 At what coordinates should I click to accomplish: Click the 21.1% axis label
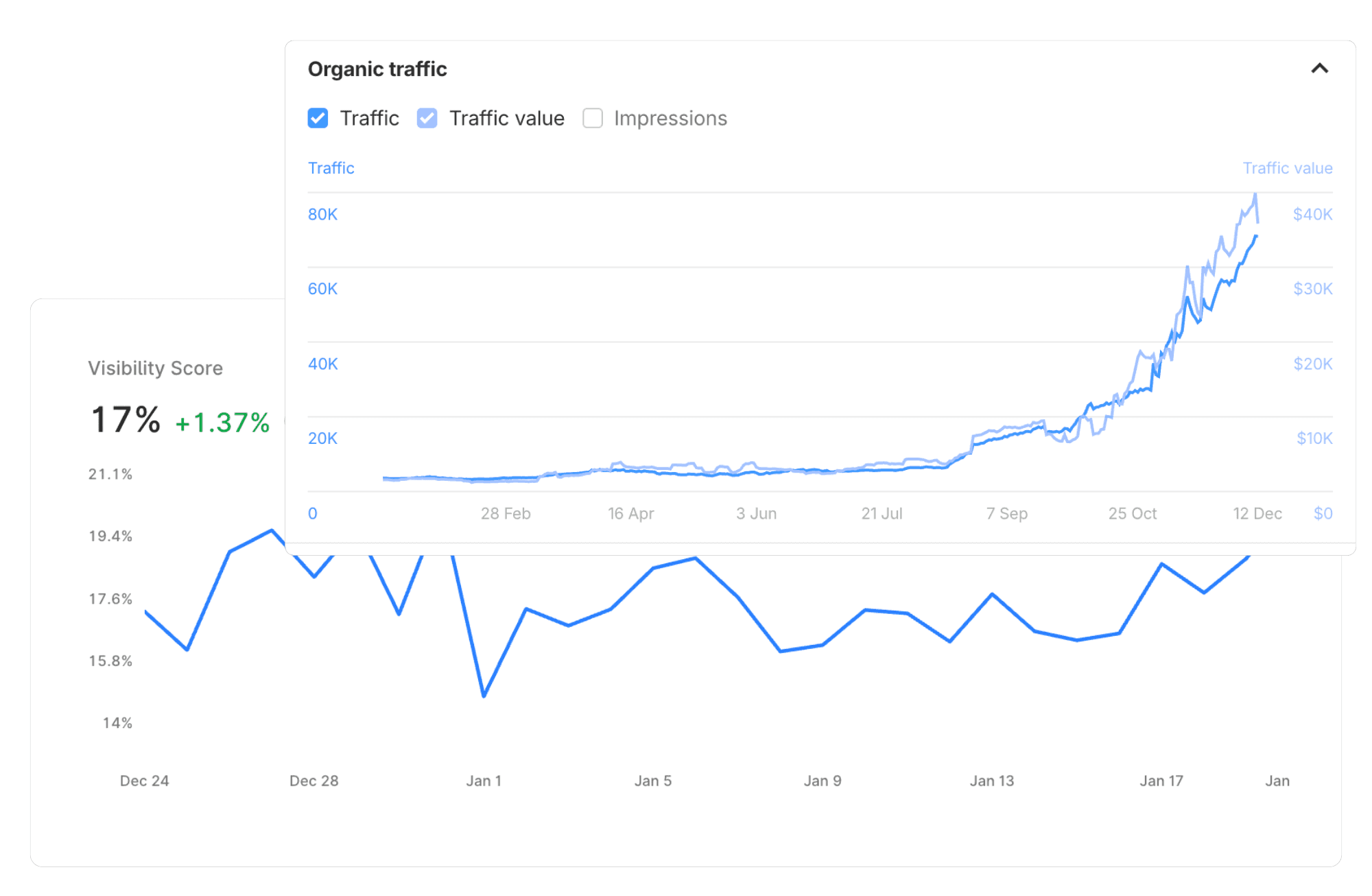click(x=110, y=473)
